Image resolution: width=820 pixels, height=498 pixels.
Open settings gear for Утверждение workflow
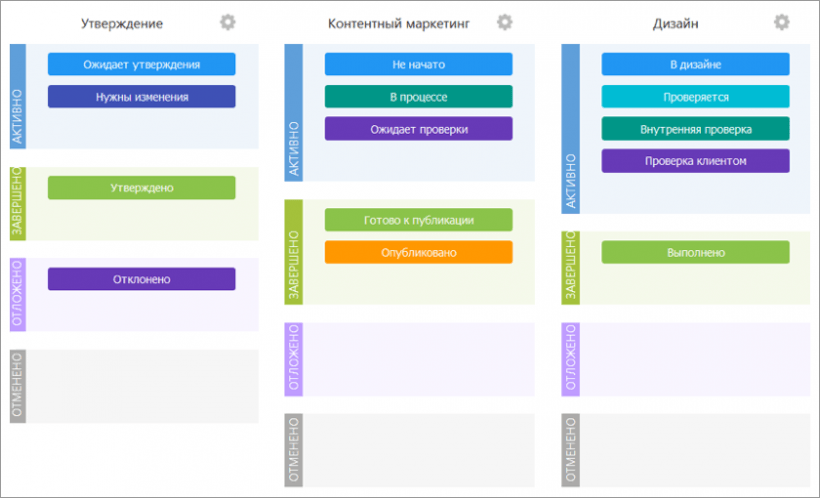point(228,22)
